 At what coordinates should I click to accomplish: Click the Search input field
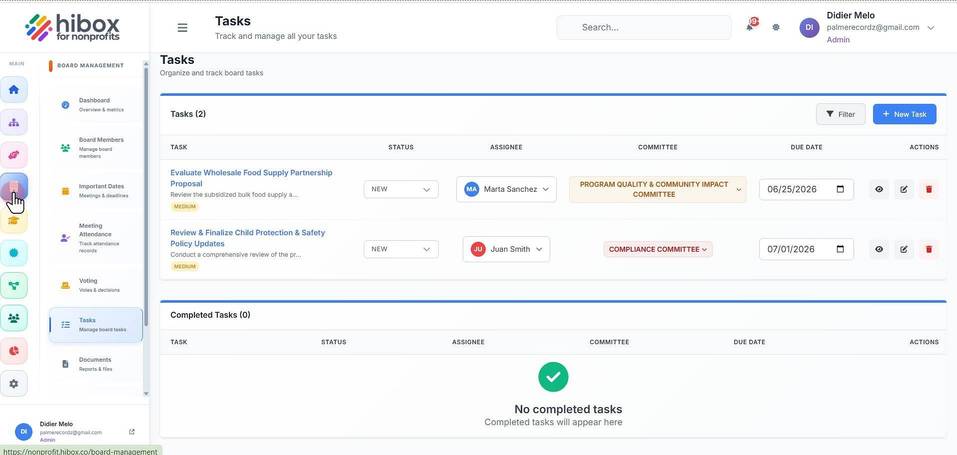644,27
